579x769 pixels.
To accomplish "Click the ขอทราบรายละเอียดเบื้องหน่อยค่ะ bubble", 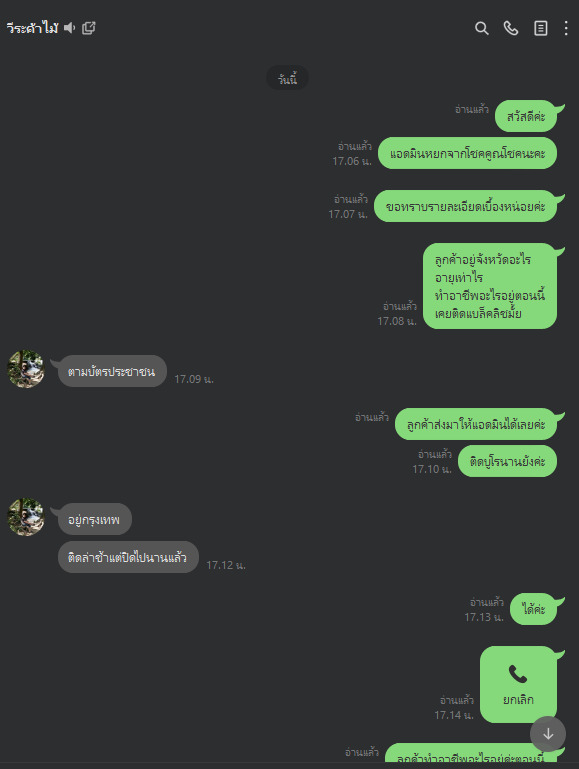I will pyautogui.click(x=465, y=206).
